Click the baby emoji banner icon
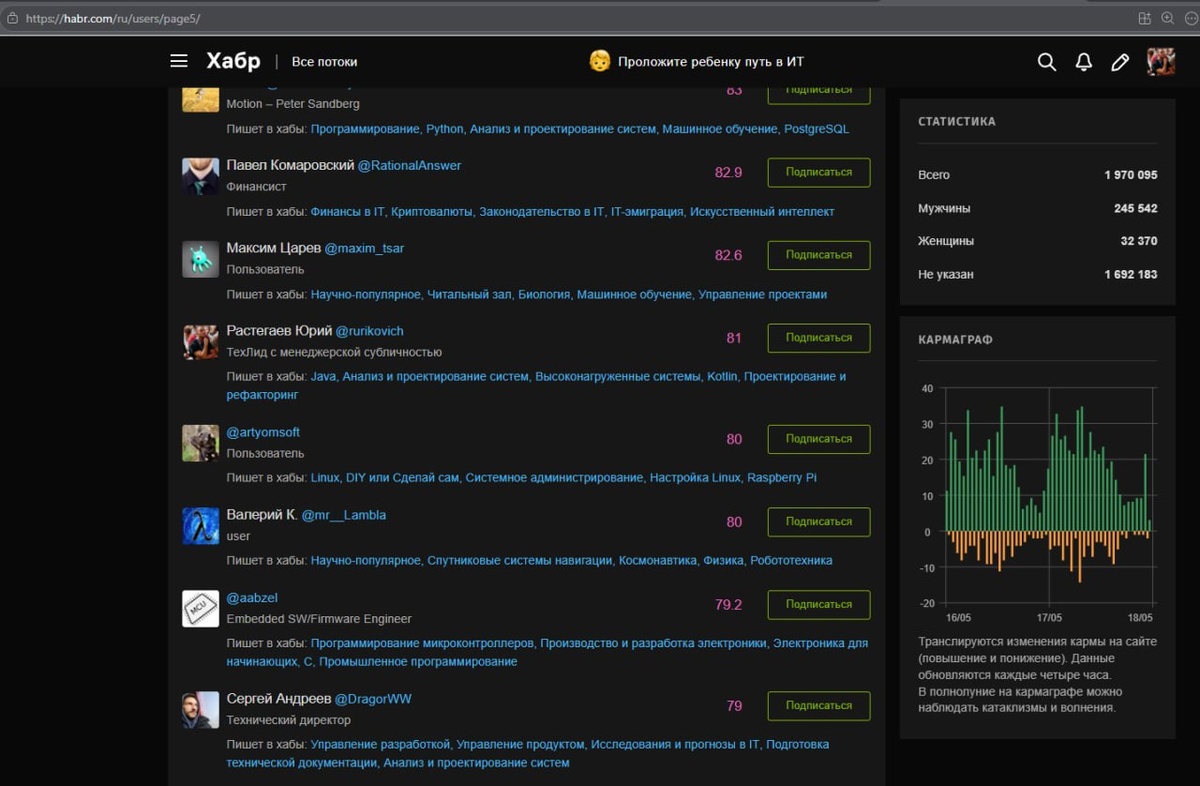The height and width of the screenshot is (786, 1200). (x=599, y=61)
